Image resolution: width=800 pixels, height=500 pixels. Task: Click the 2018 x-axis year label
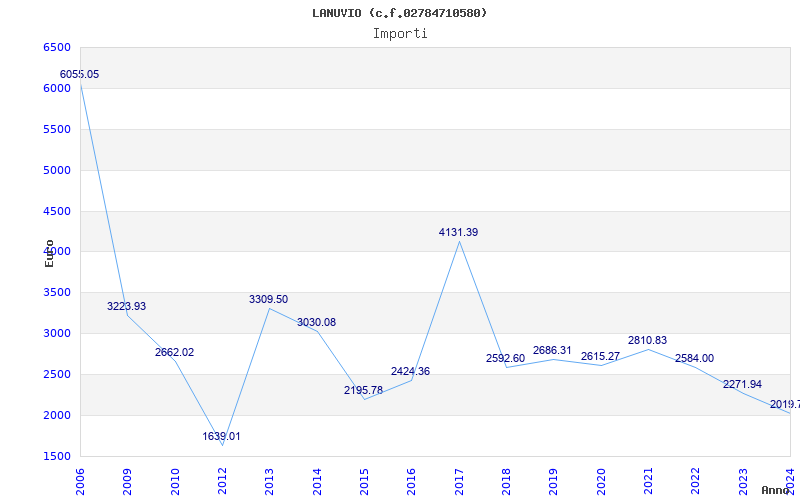coord(506,482)
